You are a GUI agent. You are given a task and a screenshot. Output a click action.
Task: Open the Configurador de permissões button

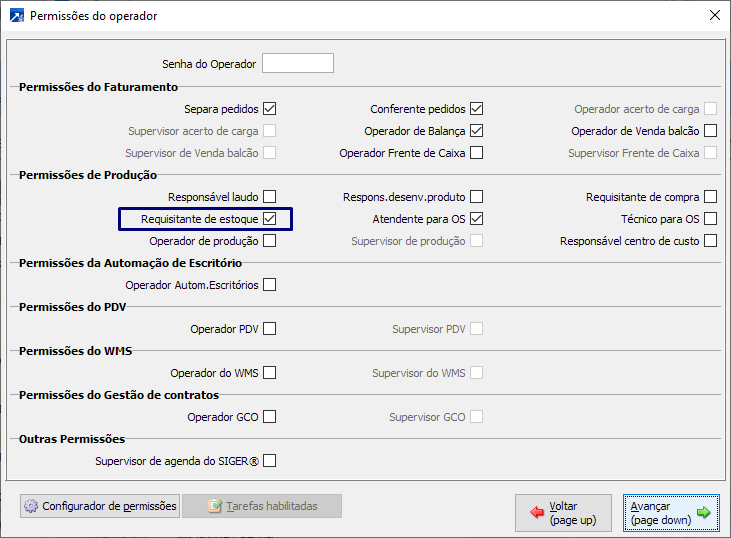(100, 506)
